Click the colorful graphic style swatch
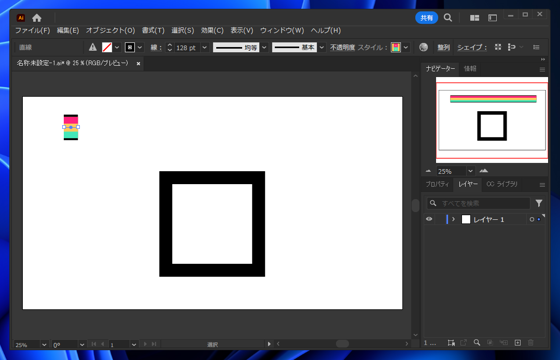 tap(396, 47)
